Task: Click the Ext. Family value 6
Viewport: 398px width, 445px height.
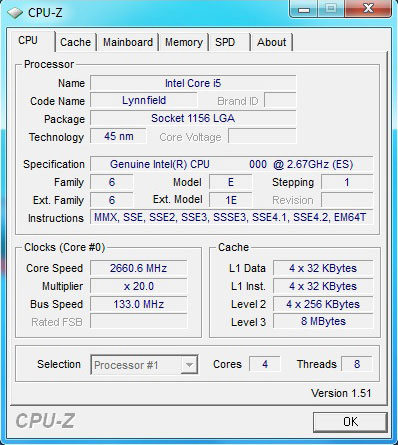Action: pyautogui.click(x=112, y=200)
